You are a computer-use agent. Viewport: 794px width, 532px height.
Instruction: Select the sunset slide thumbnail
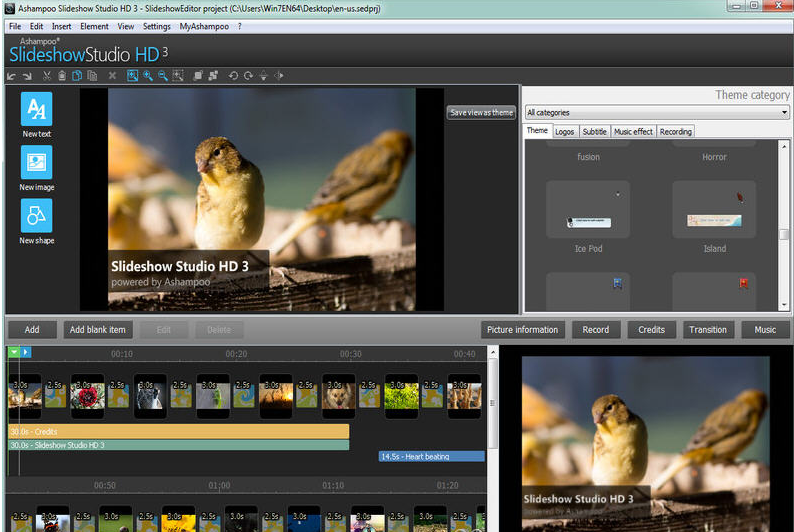pyautogui.click(x=276, y=396)
